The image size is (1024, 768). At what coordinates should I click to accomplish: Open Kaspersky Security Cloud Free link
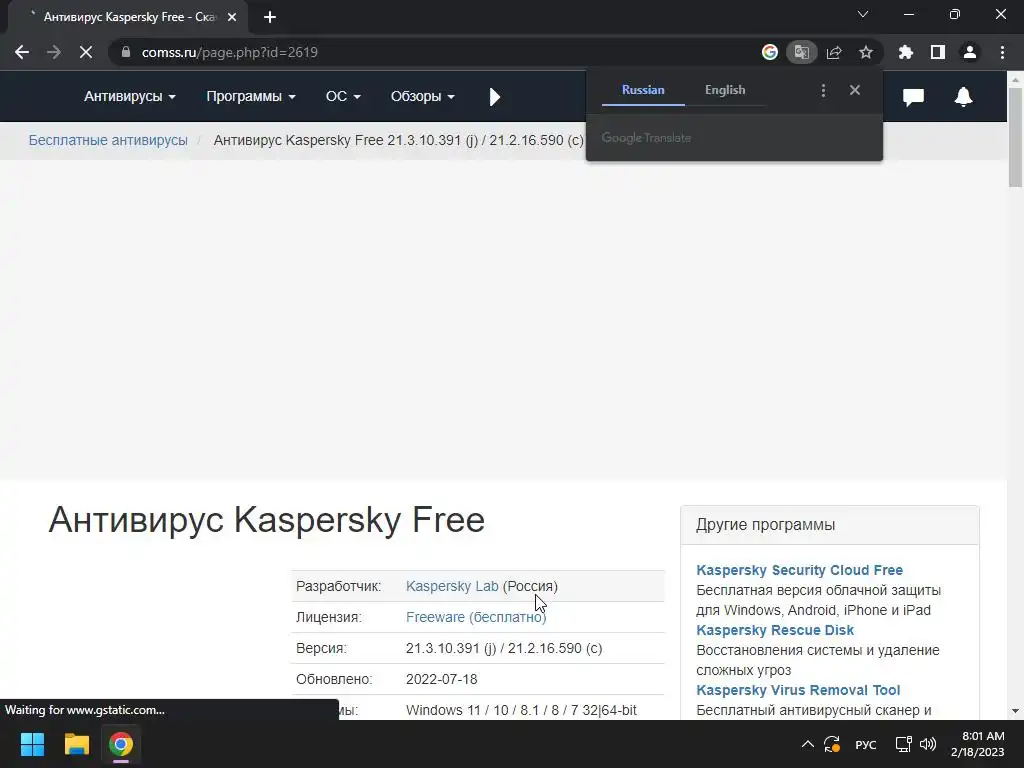pyautogui.click(x=799, y=570)
